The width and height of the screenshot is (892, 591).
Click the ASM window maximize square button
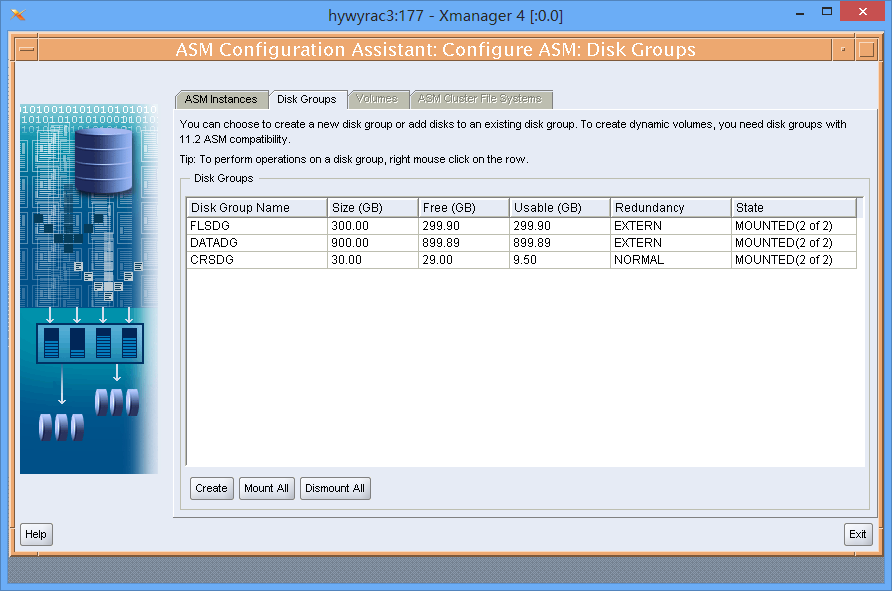[866, 49]
